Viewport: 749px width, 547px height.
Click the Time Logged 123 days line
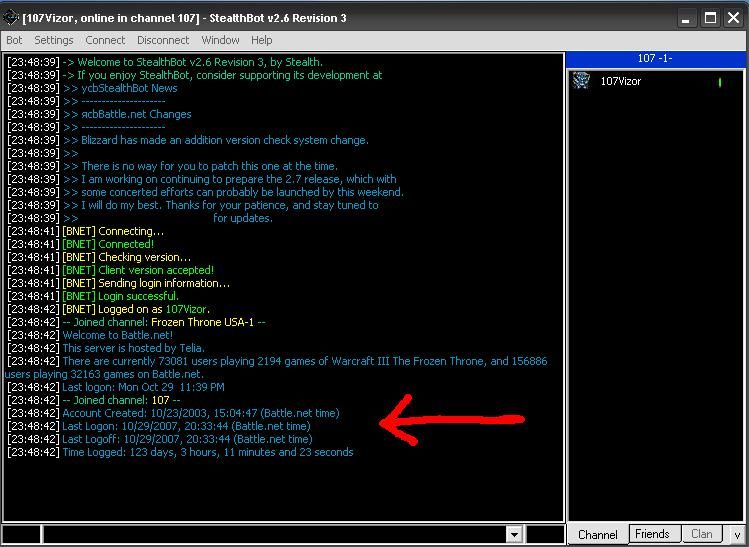coord(181,452)
